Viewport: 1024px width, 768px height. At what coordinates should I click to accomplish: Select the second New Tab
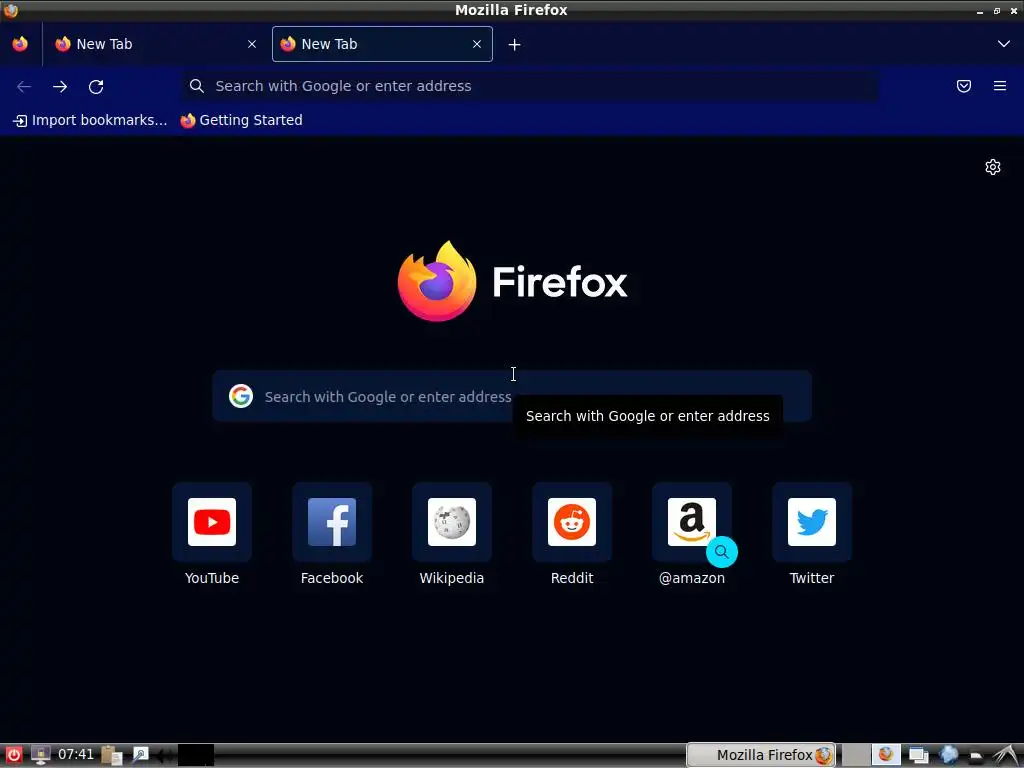click(382, 44)
